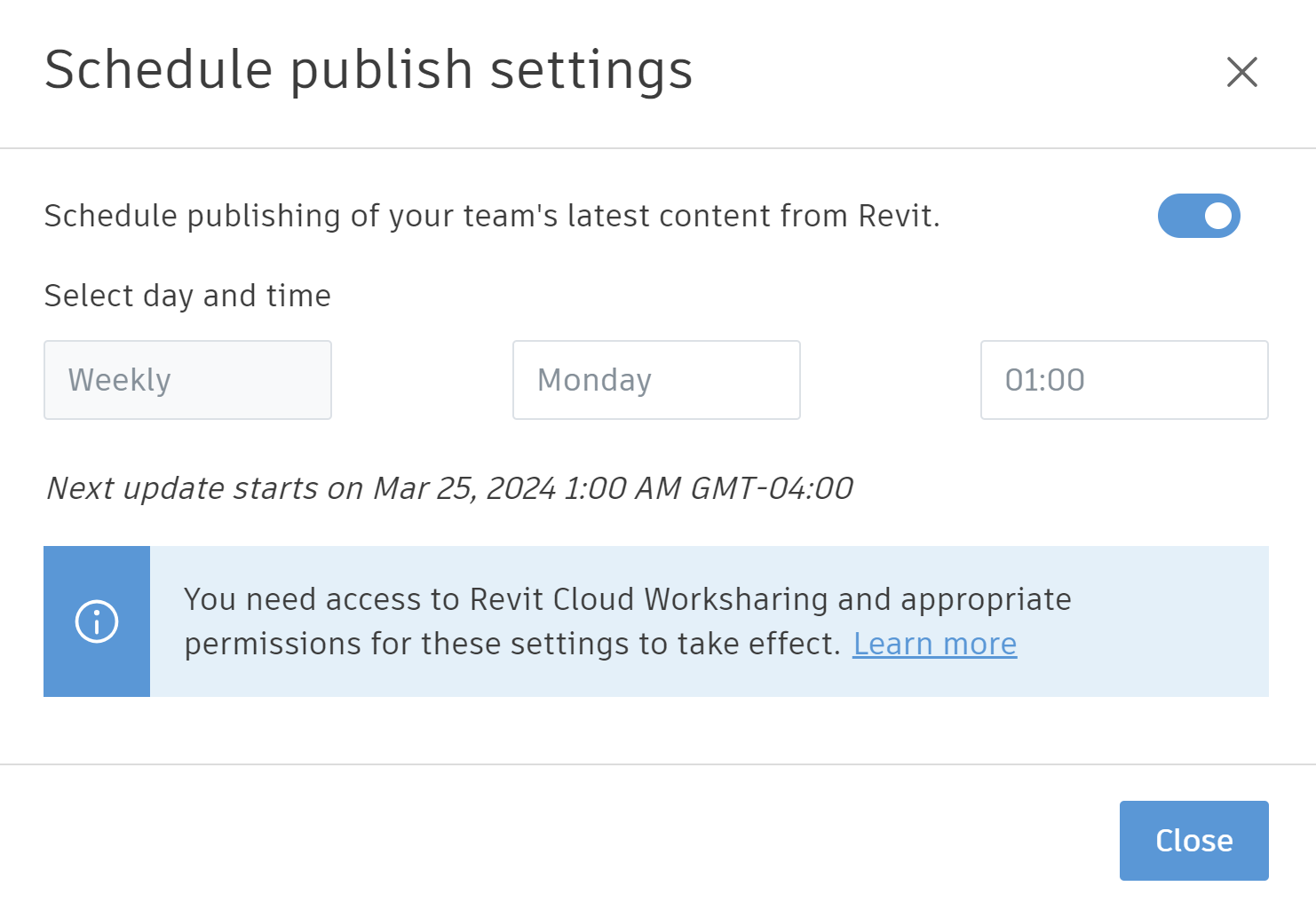Click the X to dismiss the dialog
1316x910 pixels.
(1241, 72)
